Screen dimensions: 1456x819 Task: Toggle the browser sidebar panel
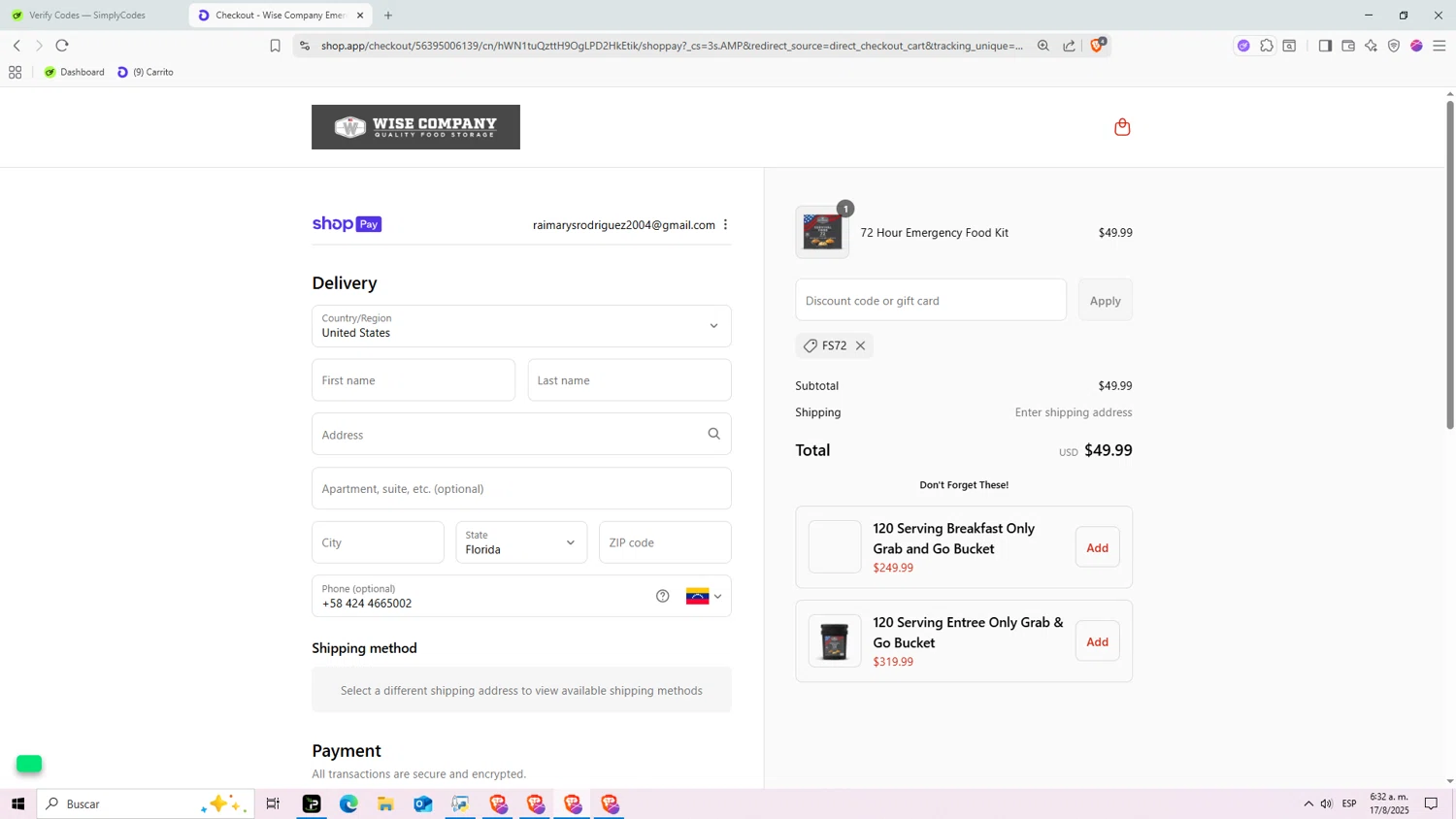click(1325, 46)
